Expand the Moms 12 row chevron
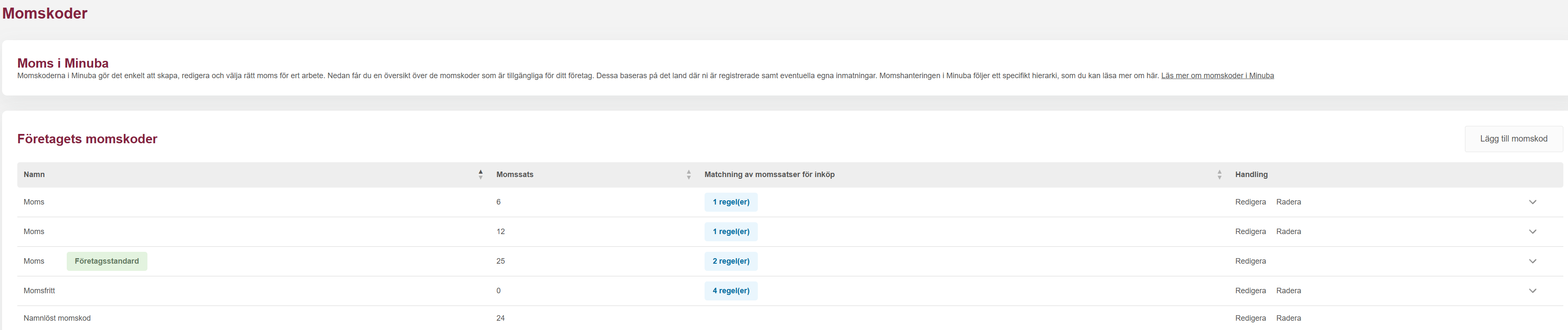The width and height of the screenshot is (1568, 330). [1532, 232]
